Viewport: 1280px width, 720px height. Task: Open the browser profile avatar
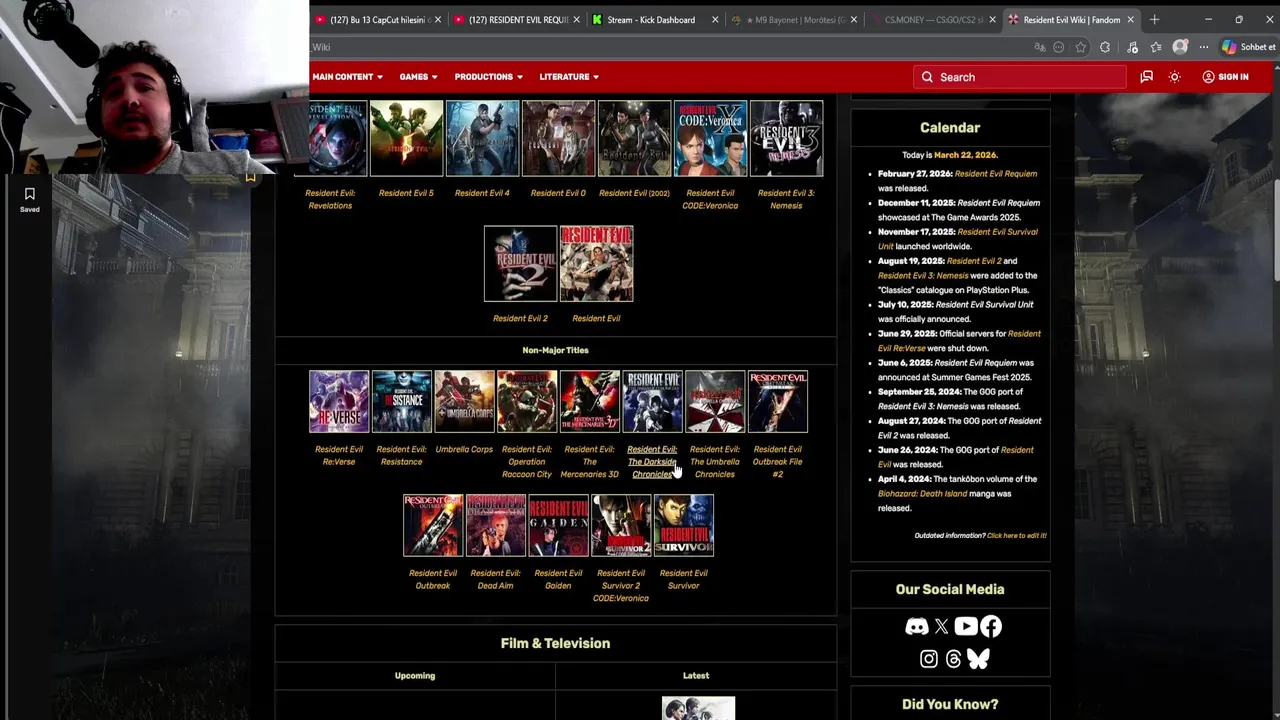point(1181,47)
